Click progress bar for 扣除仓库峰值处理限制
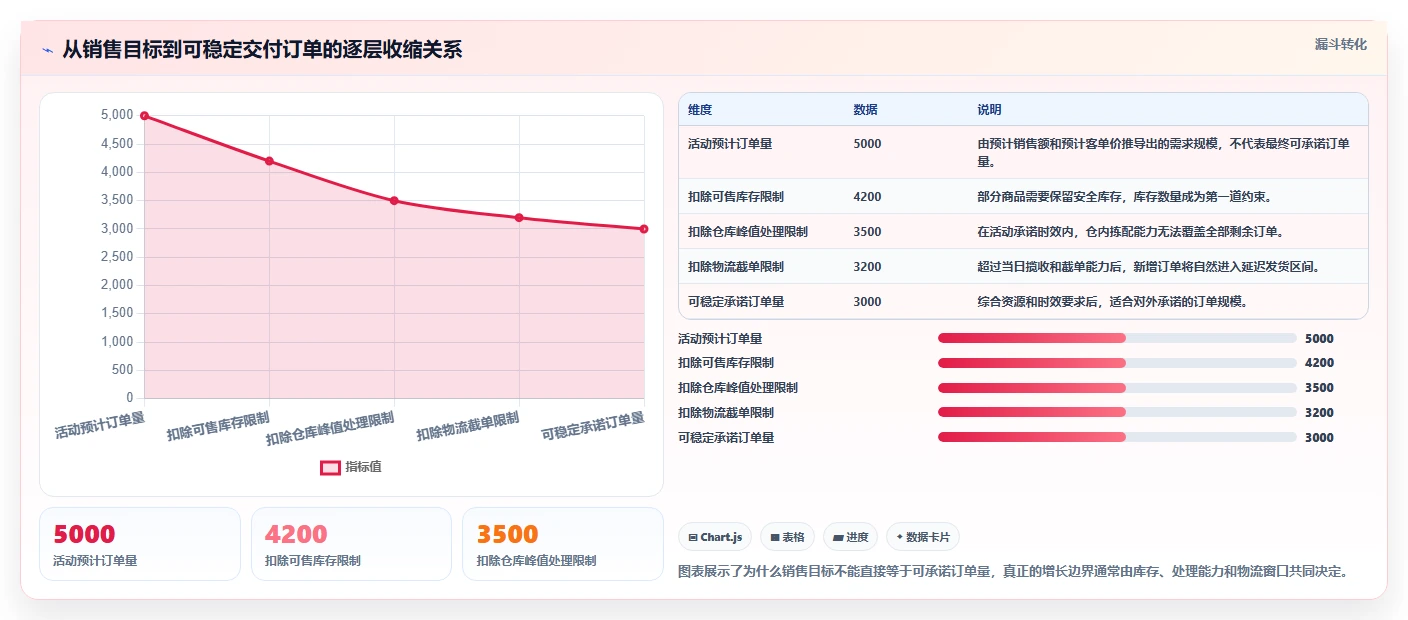Viewport: 1408px width, 620px height. pyautogui.click(x=1117, y=388)
